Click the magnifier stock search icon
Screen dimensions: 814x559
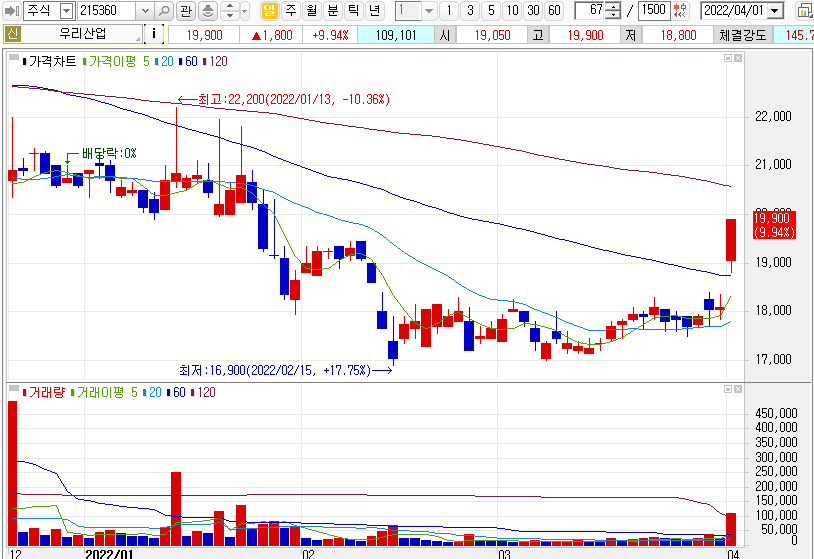[x=164, y=10]
